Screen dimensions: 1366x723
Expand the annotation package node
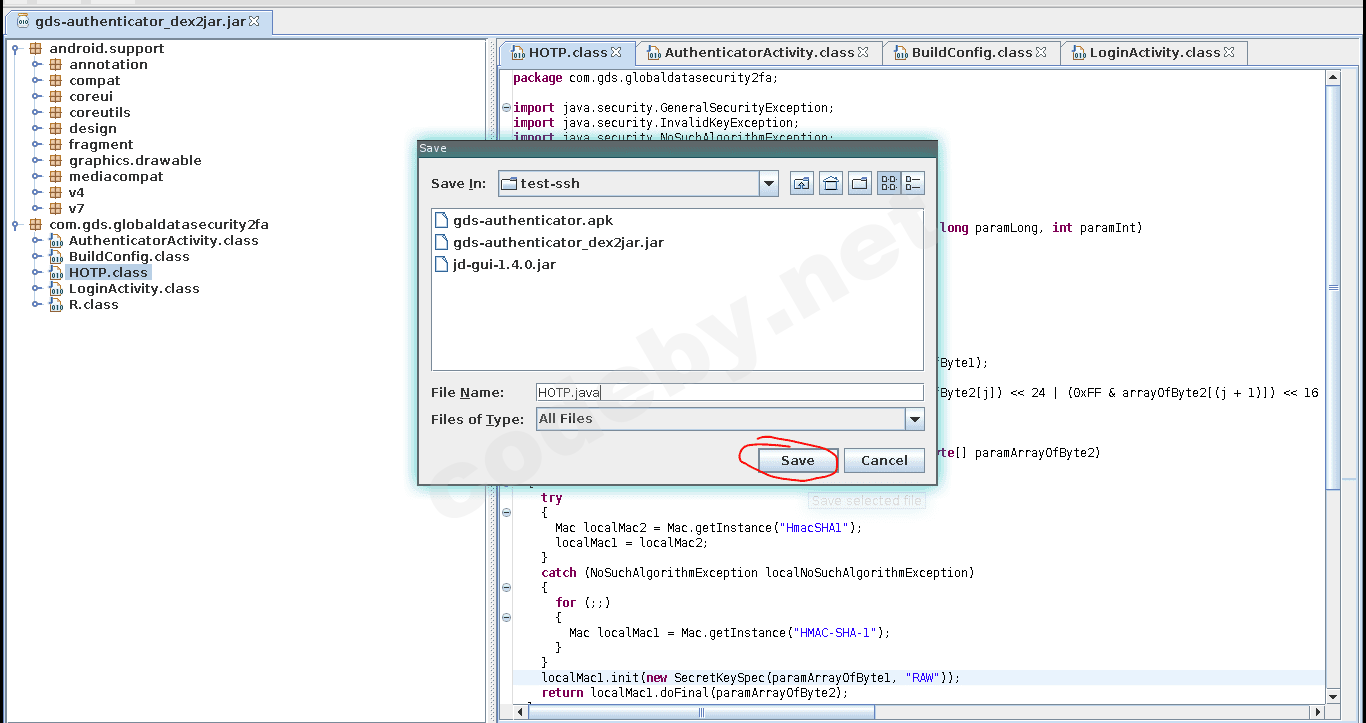pos(37,64)
